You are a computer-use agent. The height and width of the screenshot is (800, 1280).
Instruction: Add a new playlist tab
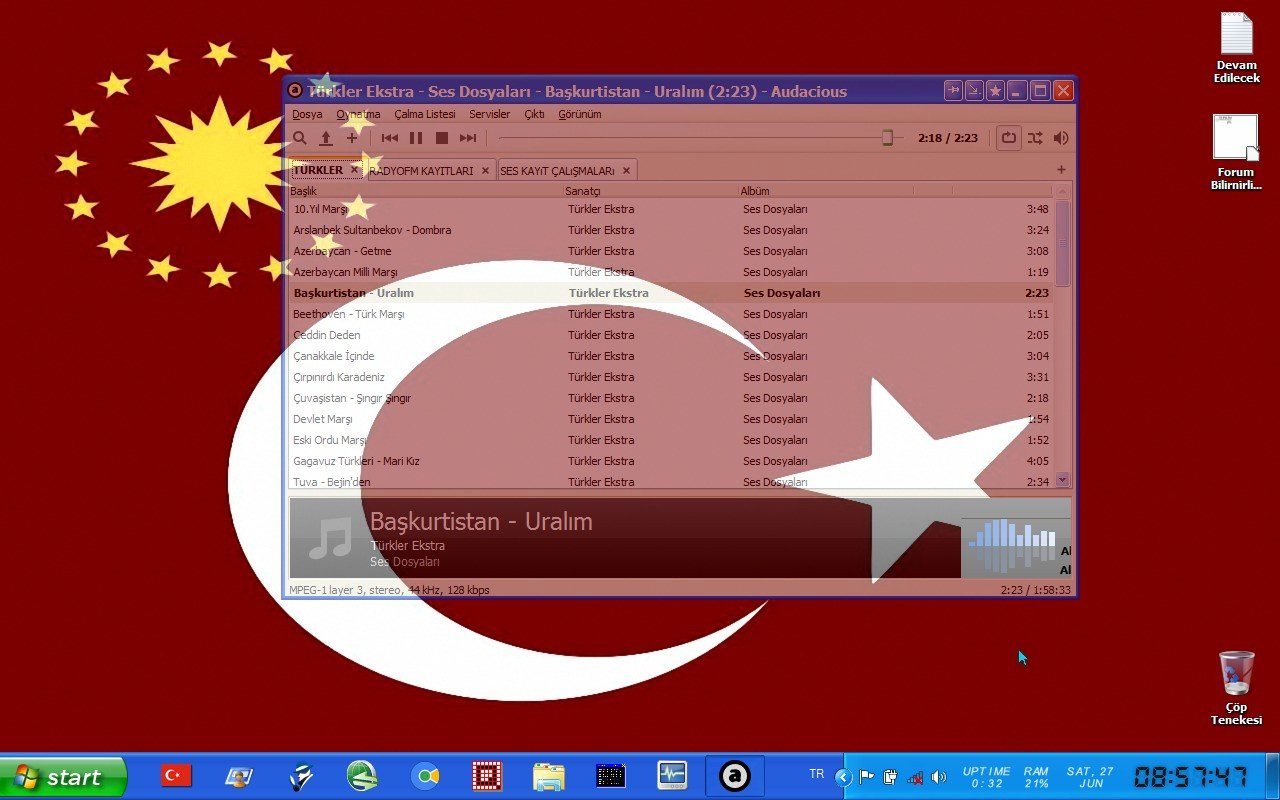click(x=1061, y=170)
